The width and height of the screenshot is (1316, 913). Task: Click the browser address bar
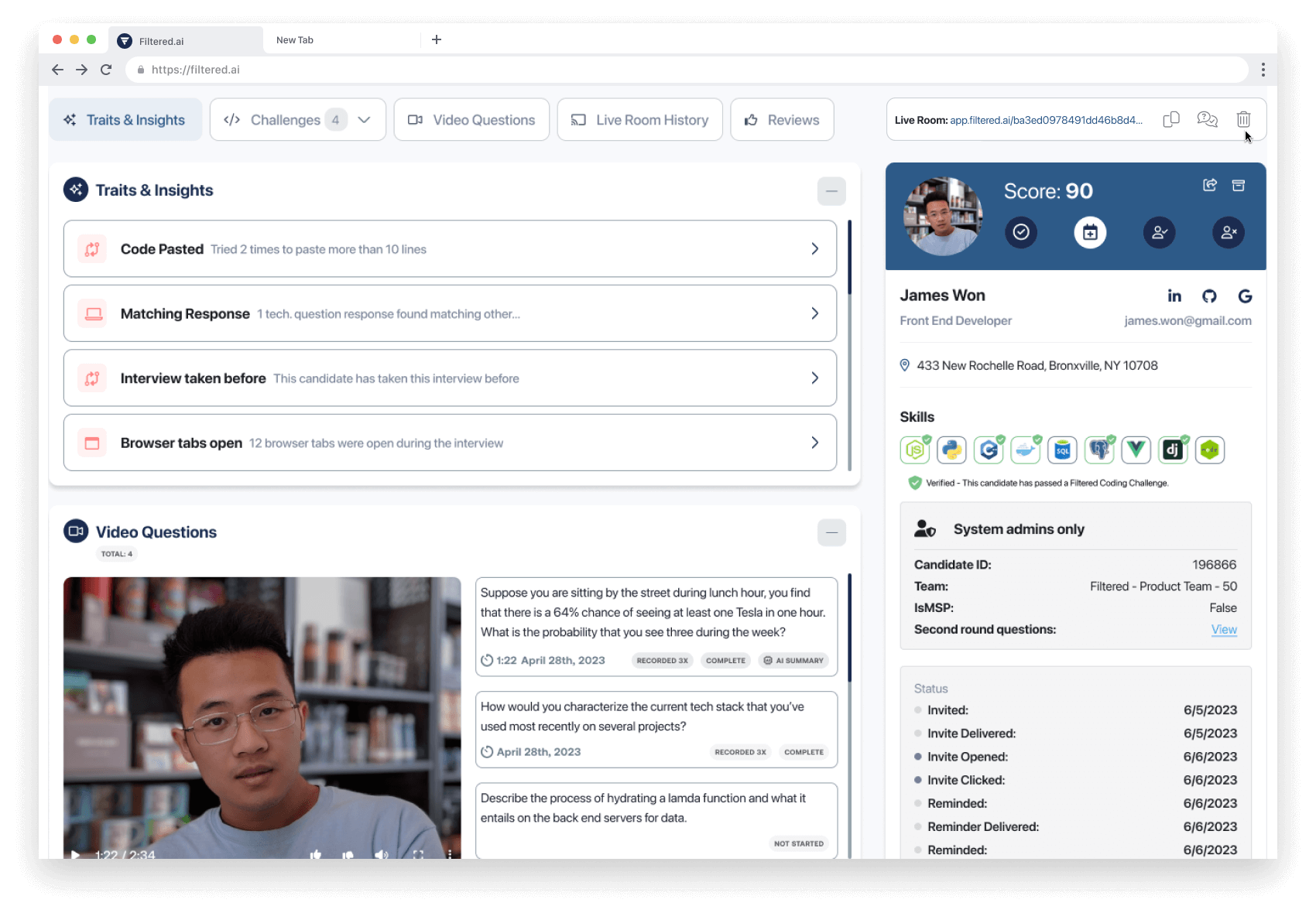coord(689,70)
